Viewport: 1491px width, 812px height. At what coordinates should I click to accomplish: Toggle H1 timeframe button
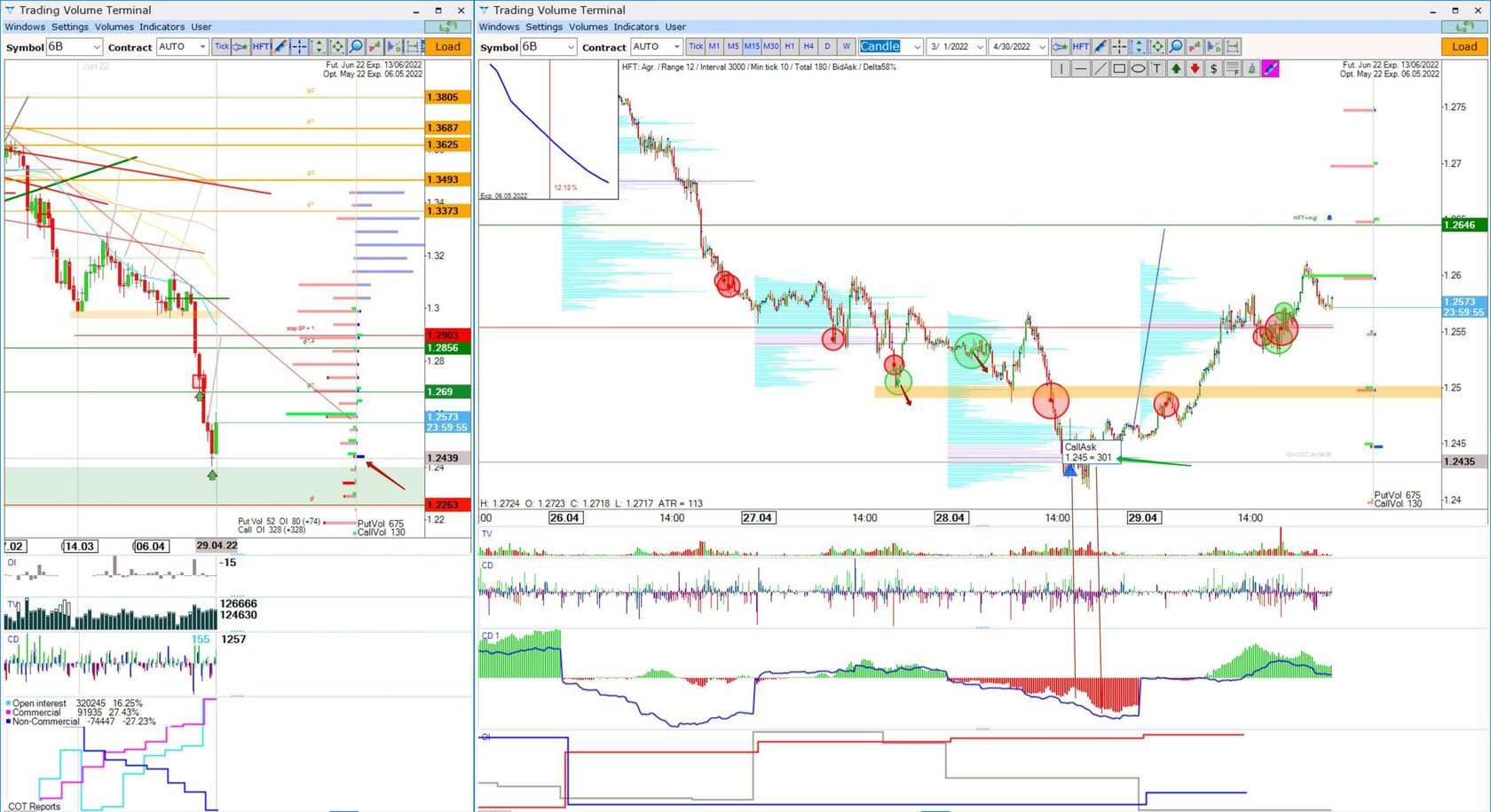click(790, 46)
